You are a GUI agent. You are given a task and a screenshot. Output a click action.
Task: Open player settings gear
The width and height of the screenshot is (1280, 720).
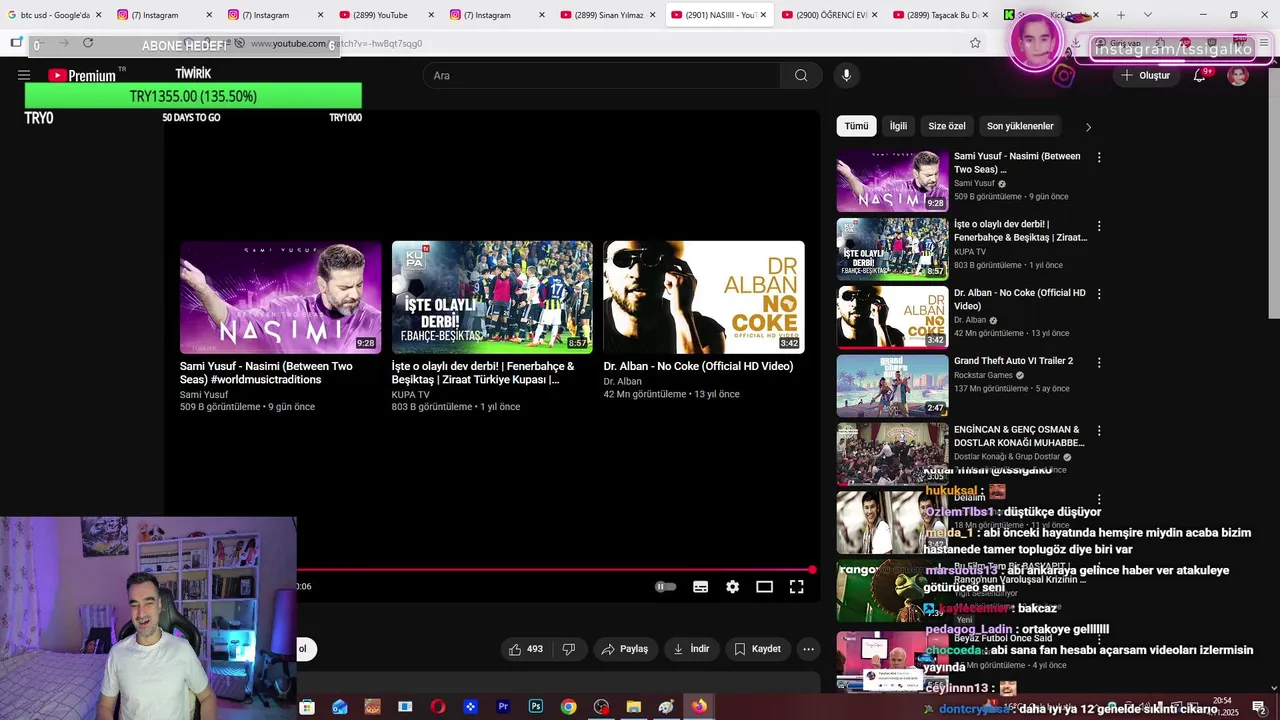click(732, 587)
